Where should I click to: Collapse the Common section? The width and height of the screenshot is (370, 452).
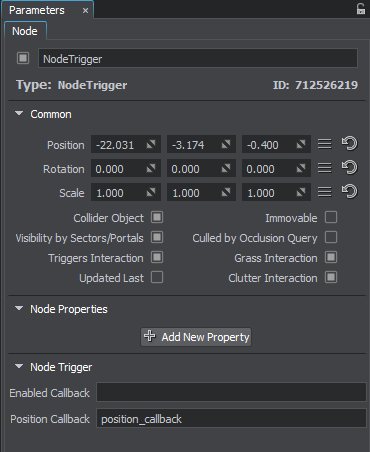tap(19, 114)
